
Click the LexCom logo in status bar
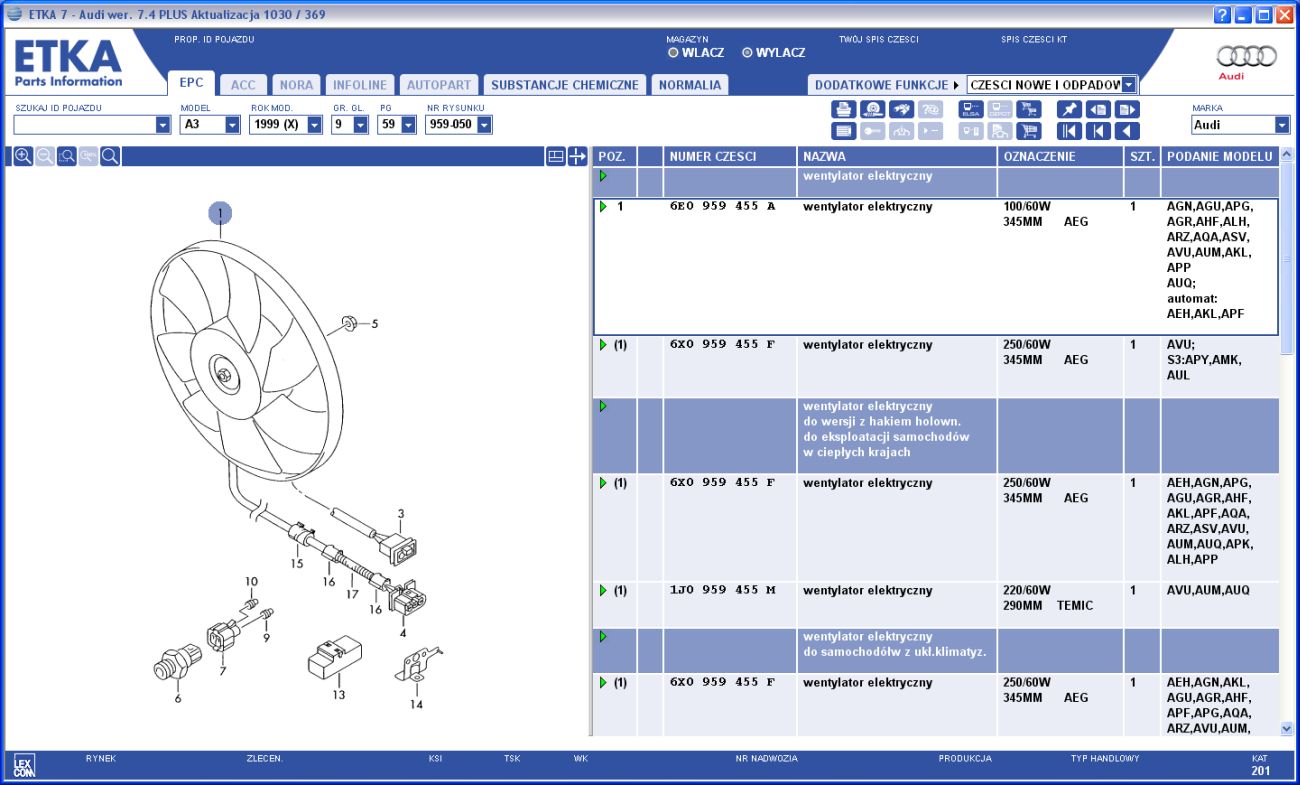click(x=24, y=767)
